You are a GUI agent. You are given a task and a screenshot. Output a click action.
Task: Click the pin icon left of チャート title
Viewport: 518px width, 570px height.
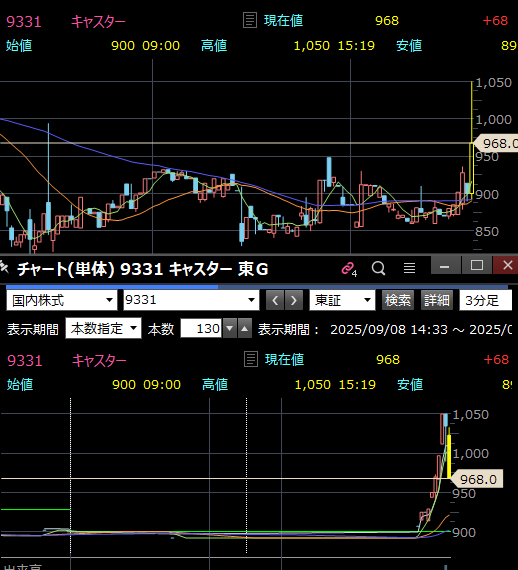click(x=4, y=268)
